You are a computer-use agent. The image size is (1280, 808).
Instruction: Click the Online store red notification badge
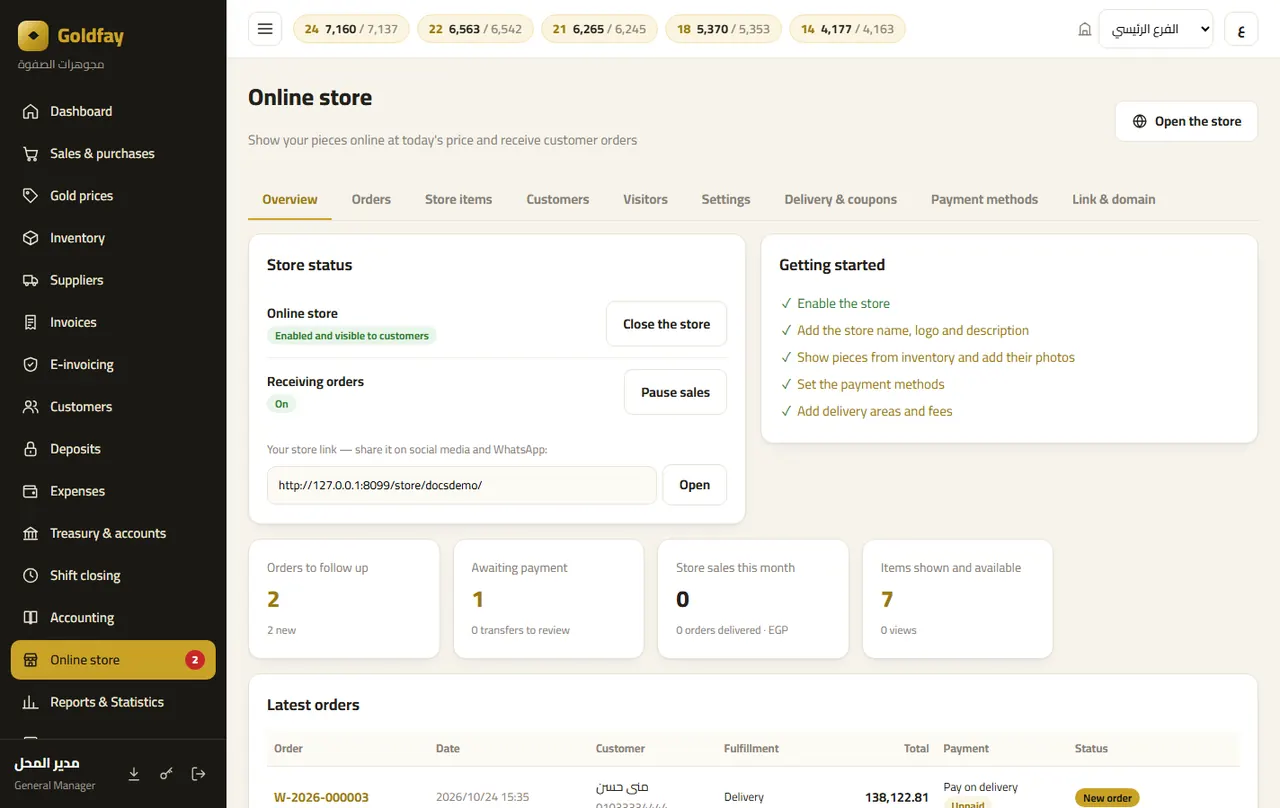(x=195, y=660)
